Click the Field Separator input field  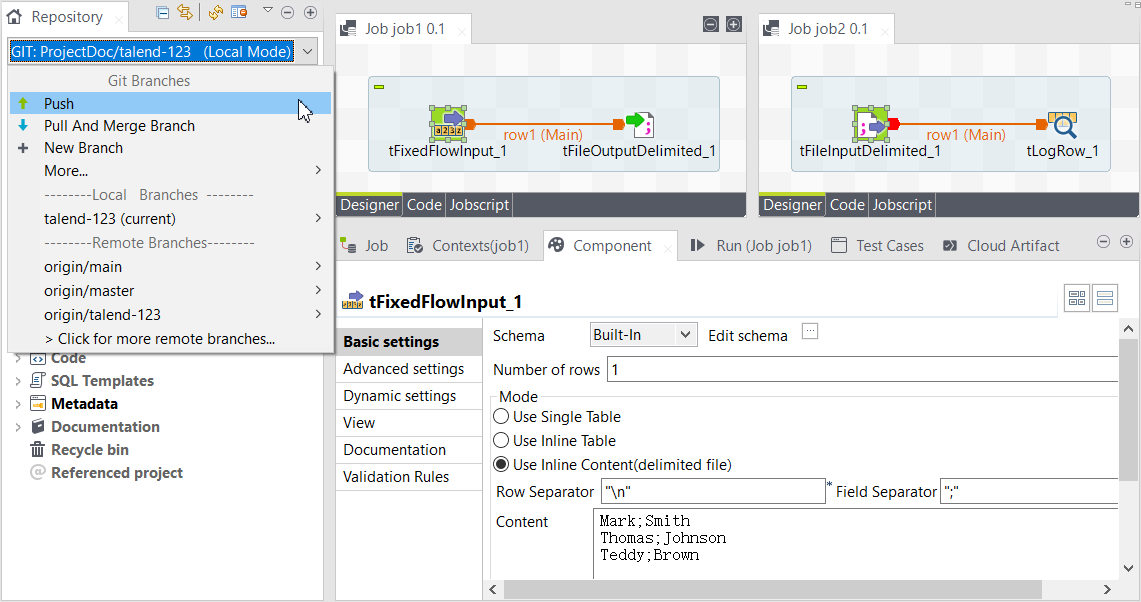tap(1030, 491)
